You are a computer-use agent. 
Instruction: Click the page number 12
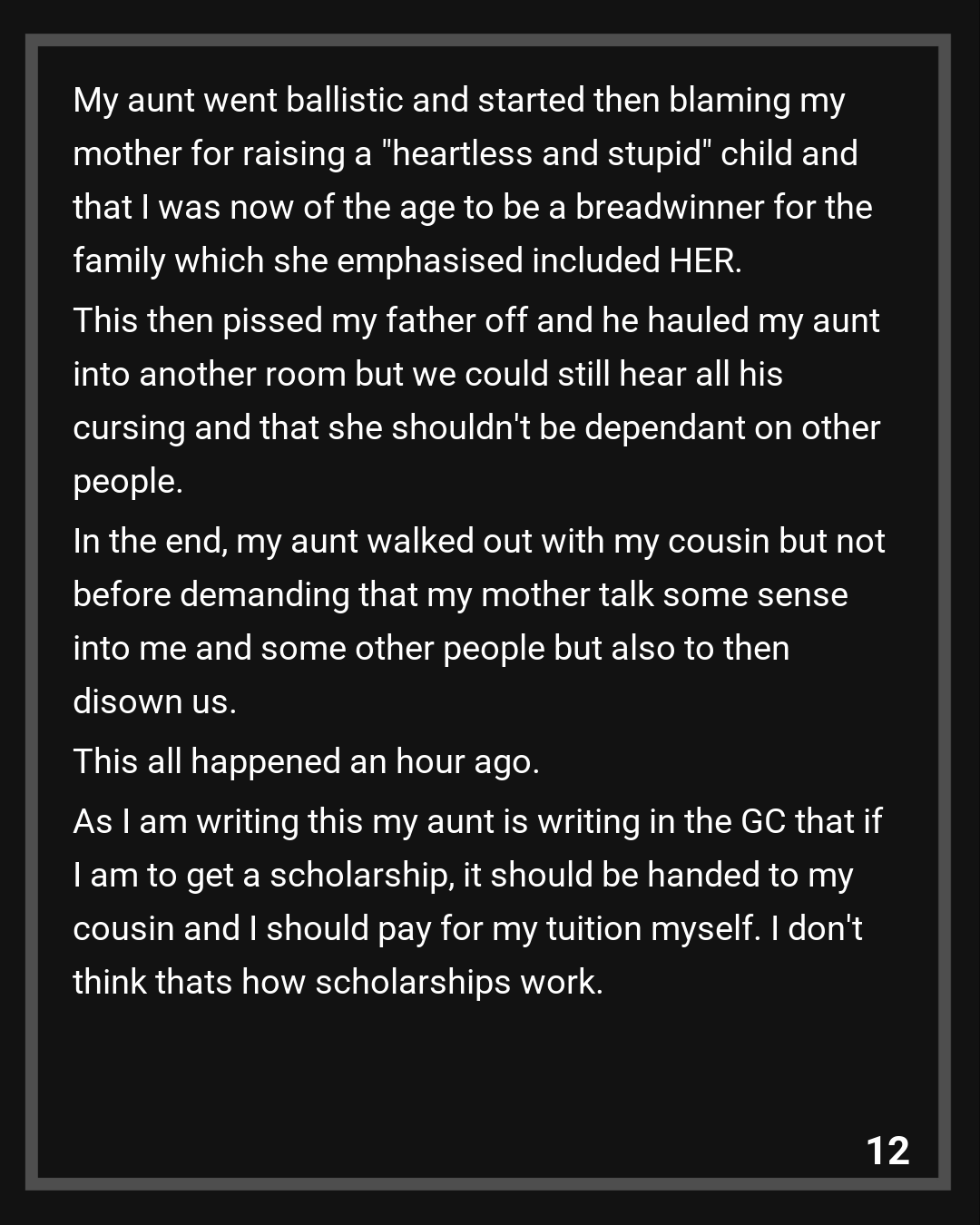click(x=887, y=1151)
